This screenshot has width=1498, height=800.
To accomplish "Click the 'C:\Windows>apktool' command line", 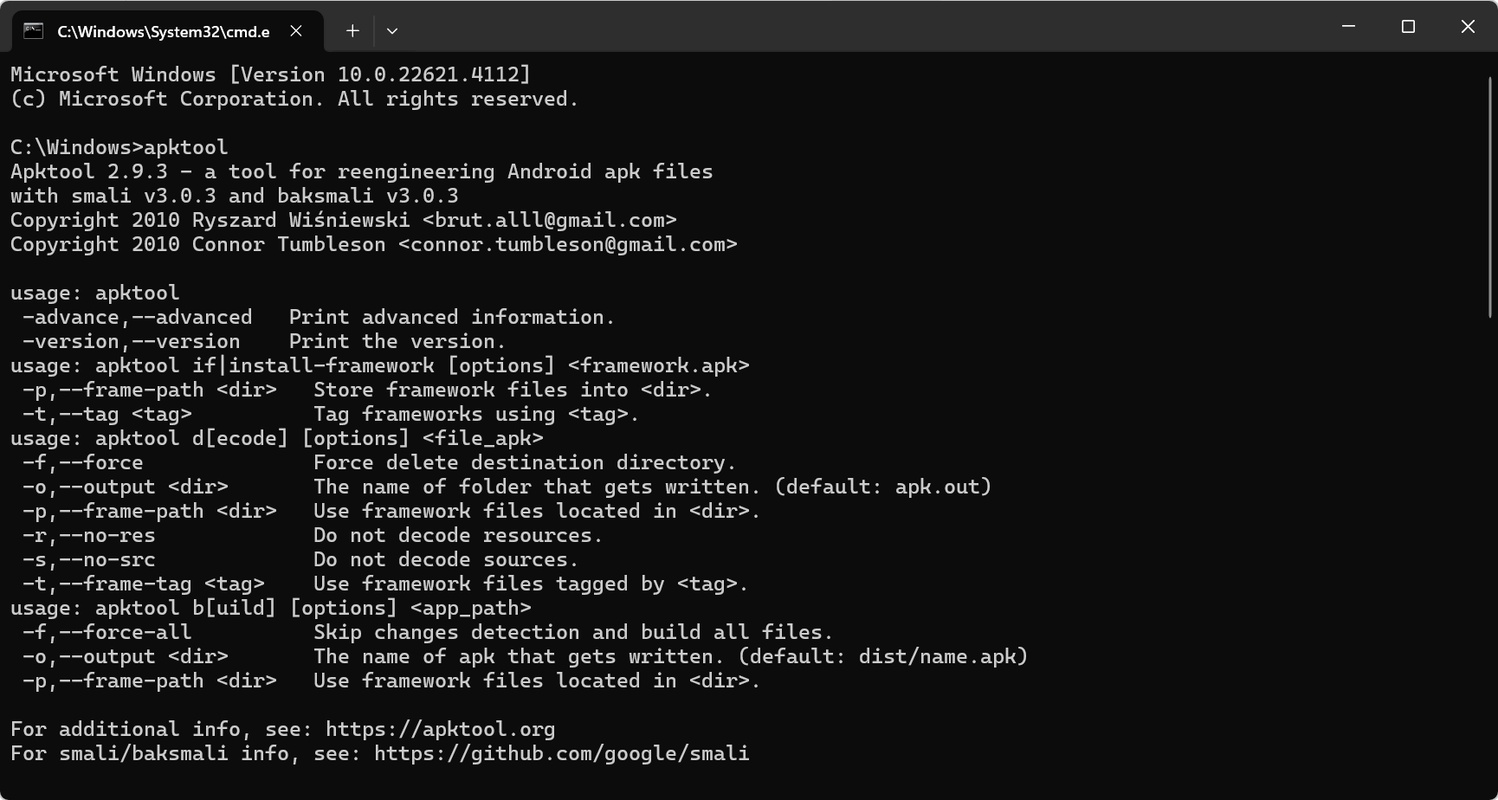I will coord(119,147).
